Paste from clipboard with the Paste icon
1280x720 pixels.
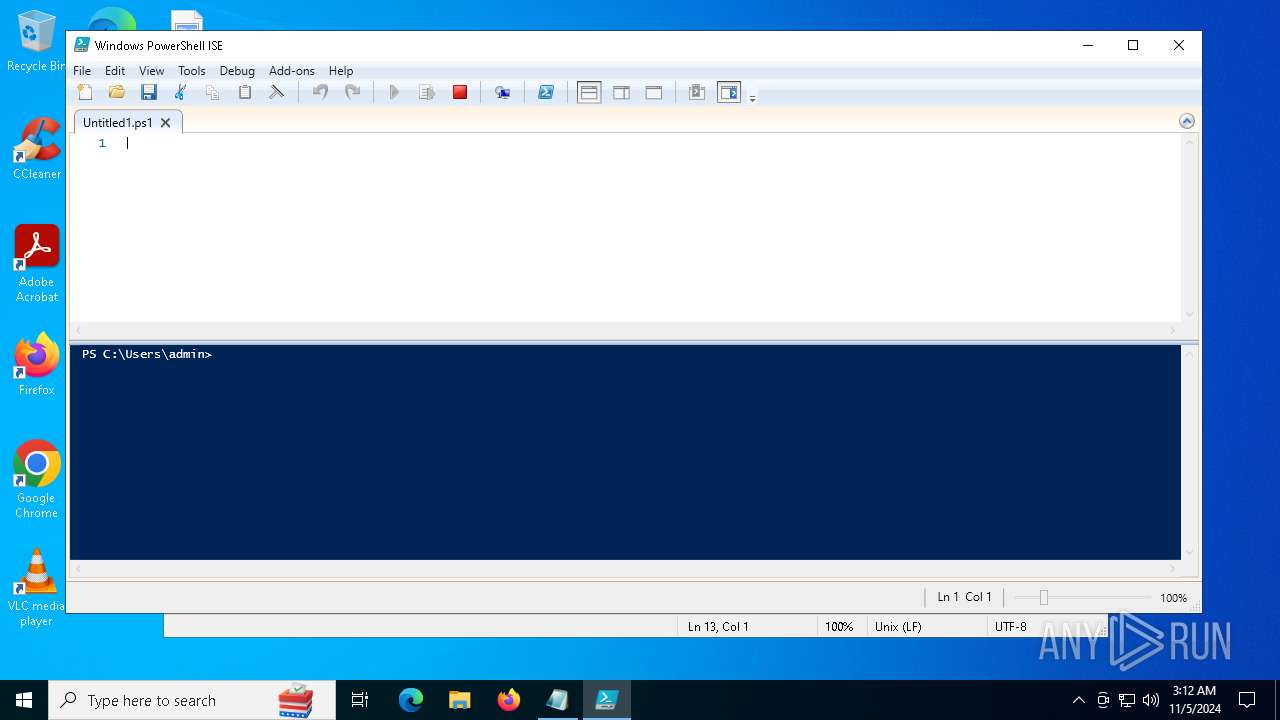245,93
